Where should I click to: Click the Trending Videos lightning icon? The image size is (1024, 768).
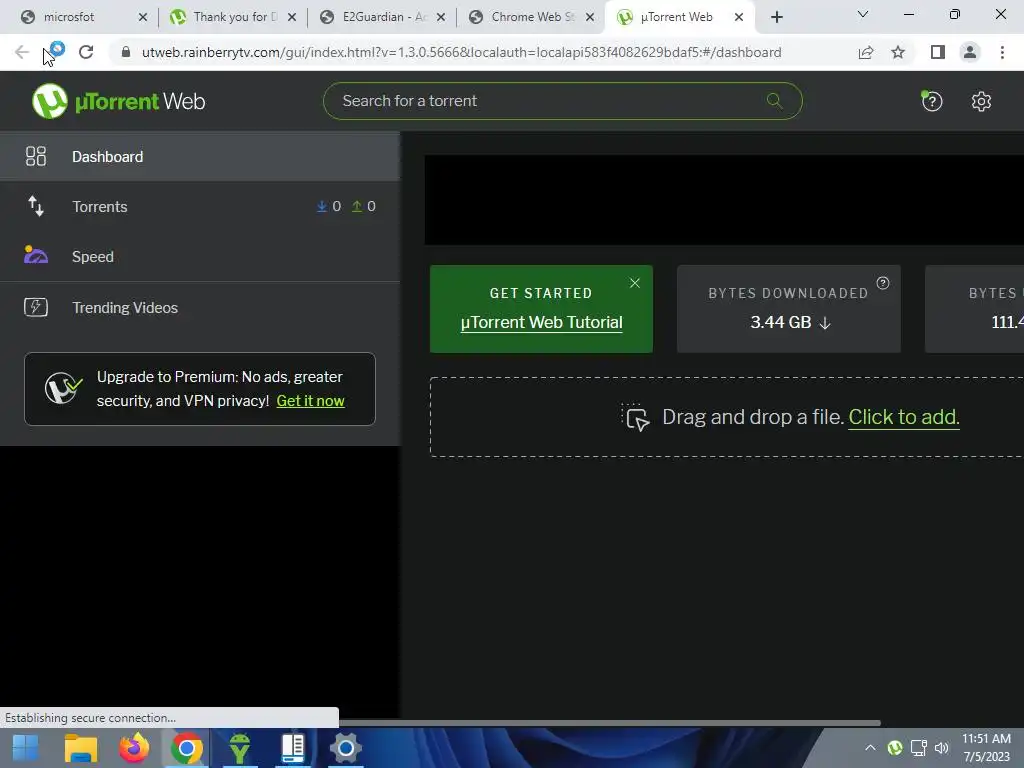point(35,307)
